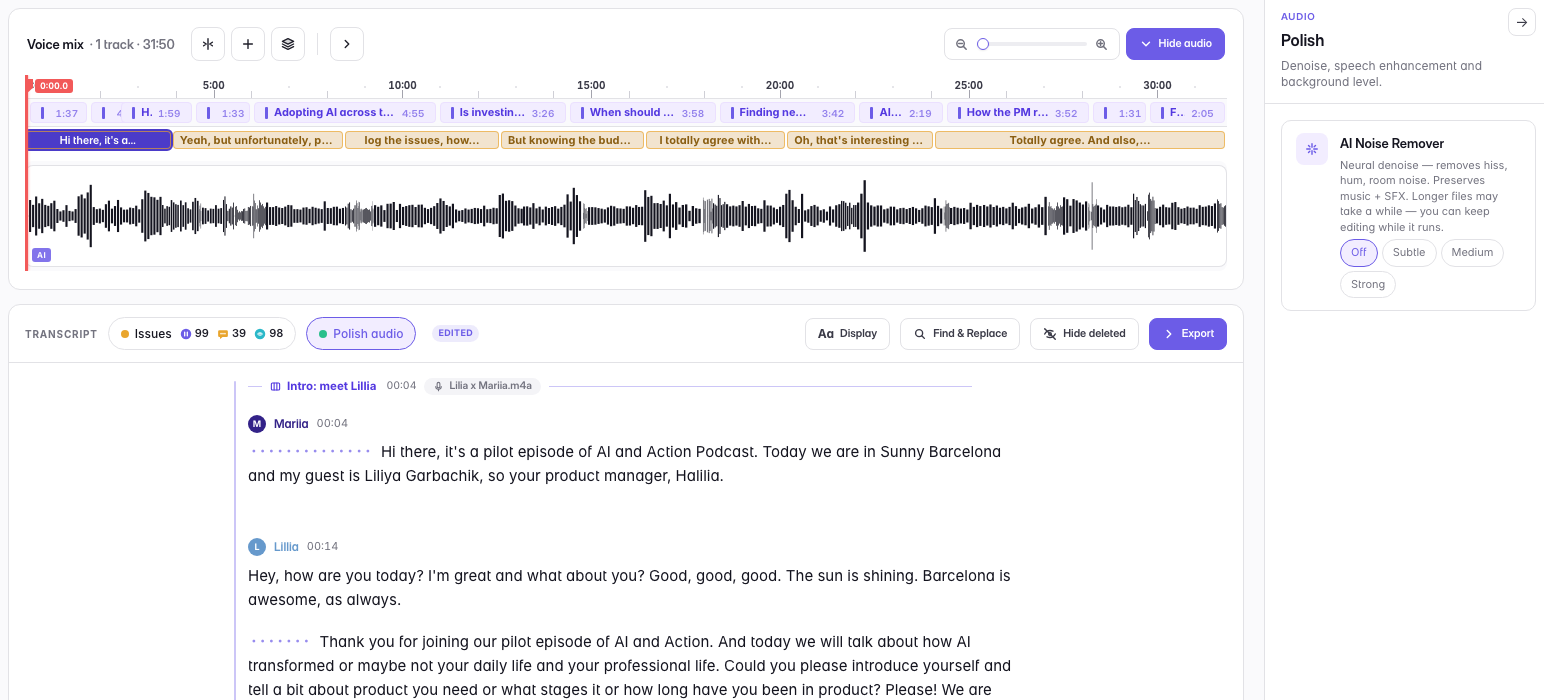Select segment 'Totally agree. And also,…'

[1080, 140]
